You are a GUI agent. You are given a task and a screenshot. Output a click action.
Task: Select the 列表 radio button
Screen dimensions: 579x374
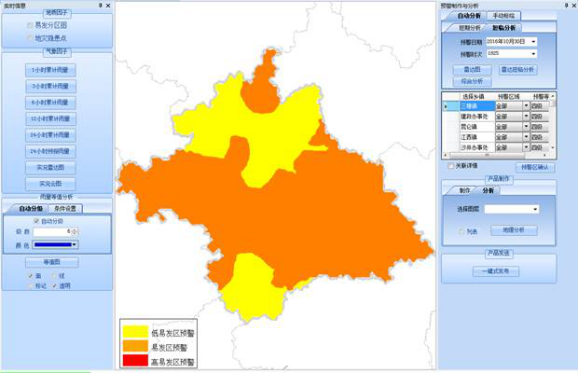coord(462,231)
